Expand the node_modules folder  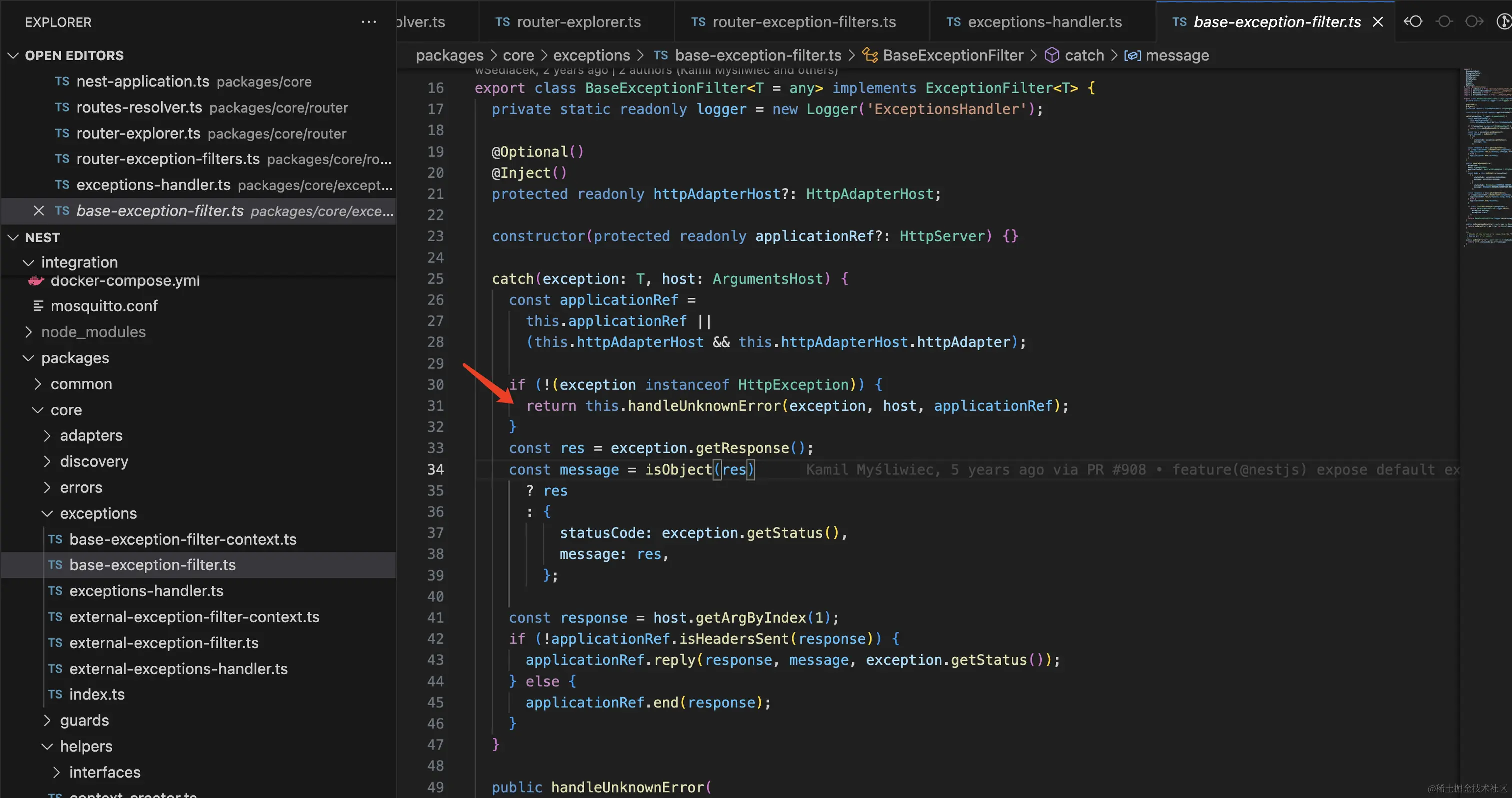pyautogui.click(x=28, y=332)
